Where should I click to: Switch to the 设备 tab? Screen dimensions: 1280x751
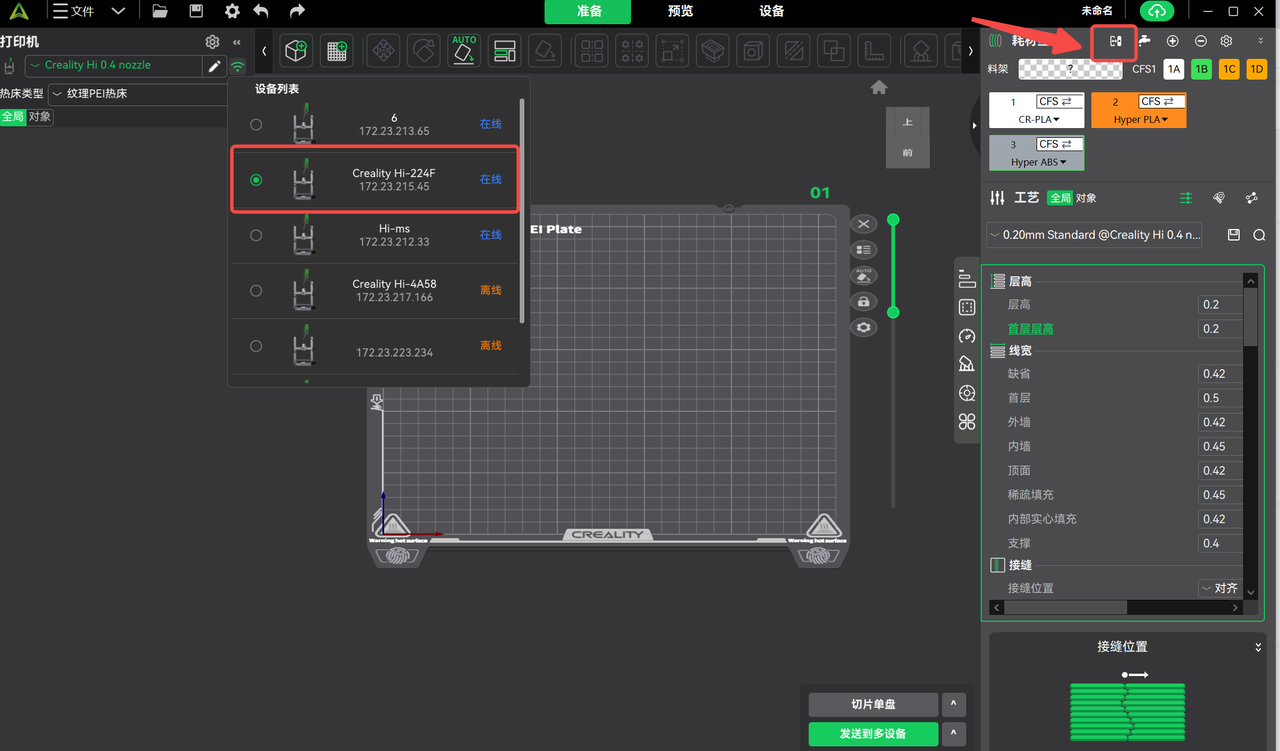tap(771, 11)
